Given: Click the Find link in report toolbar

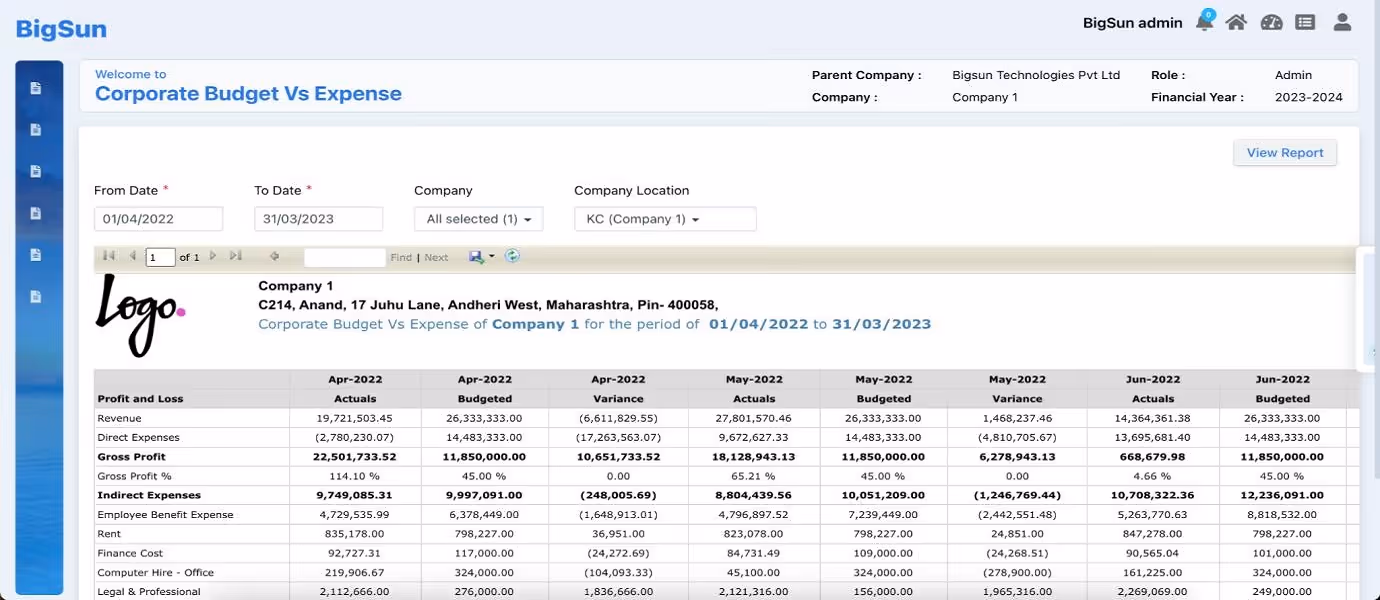Looking at the screenshot, I should 401,257.
